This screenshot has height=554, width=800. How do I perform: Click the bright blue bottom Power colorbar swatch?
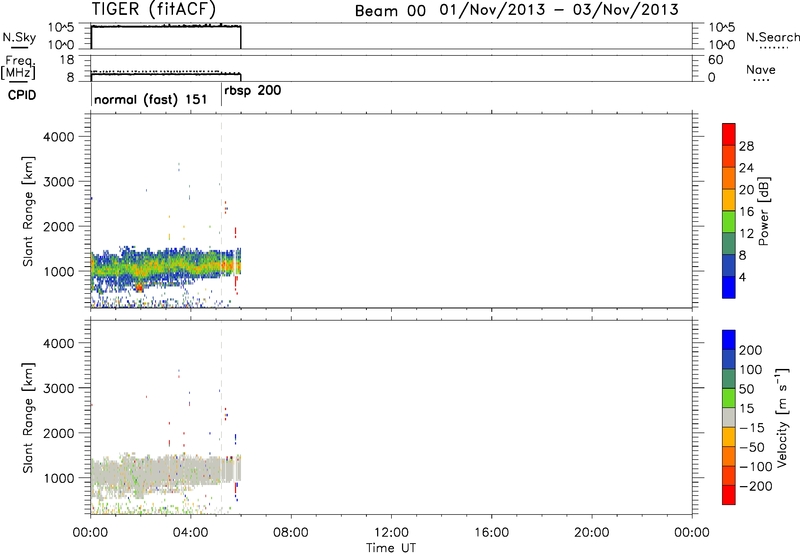pyautogui.click(x=729, y=287)
